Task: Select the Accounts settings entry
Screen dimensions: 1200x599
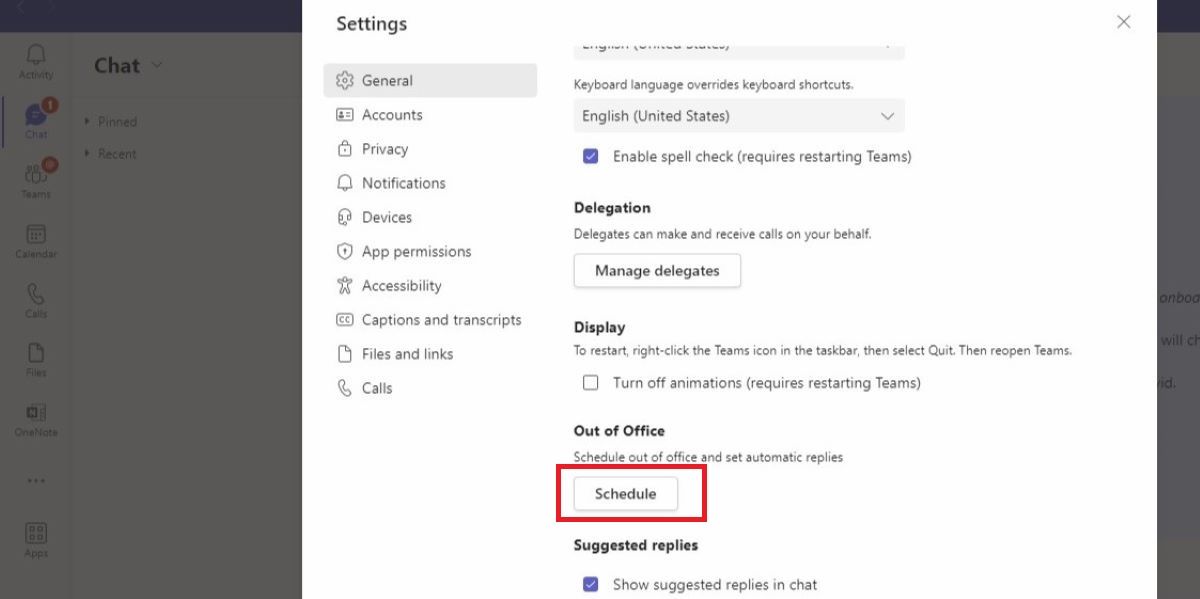Action: pos(391,114)
